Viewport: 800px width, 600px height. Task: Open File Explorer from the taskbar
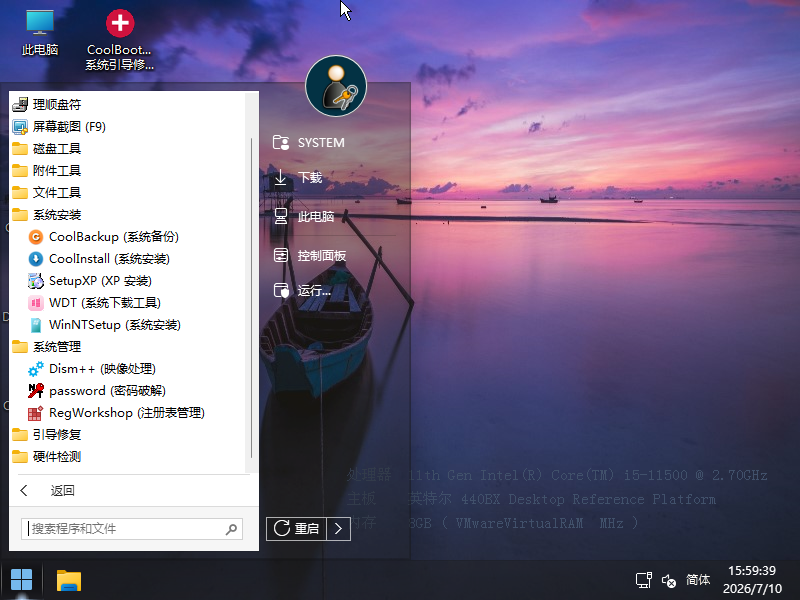pos(69,581)
